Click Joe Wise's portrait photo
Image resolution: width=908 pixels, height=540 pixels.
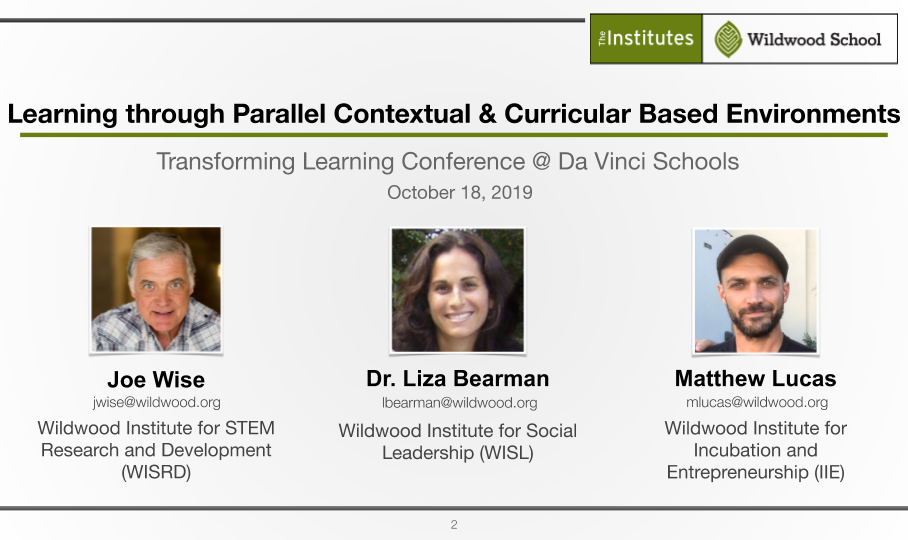tap(156, 289)
